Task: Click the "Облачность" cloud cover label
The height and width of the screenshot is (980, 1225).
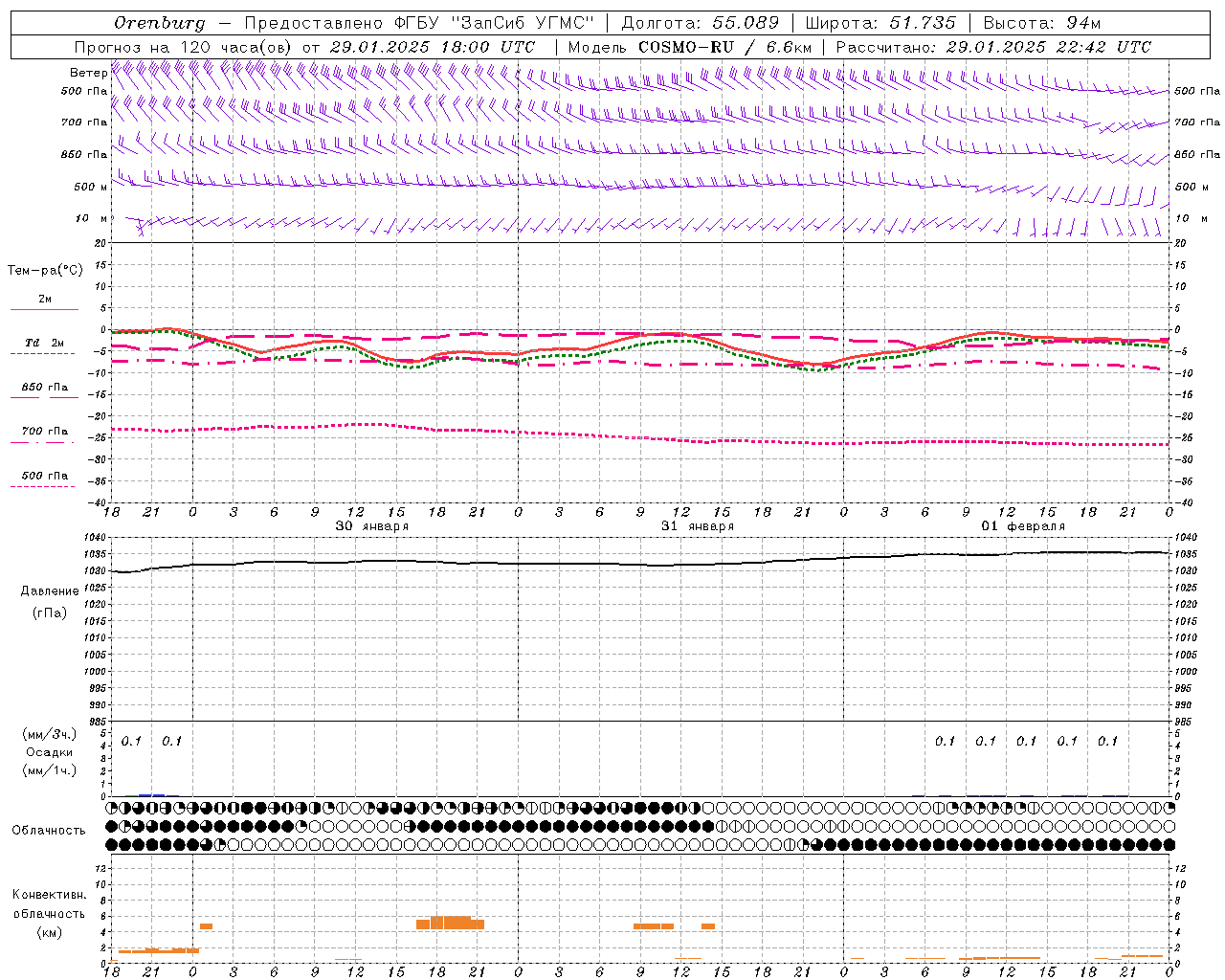Action: 49,830
